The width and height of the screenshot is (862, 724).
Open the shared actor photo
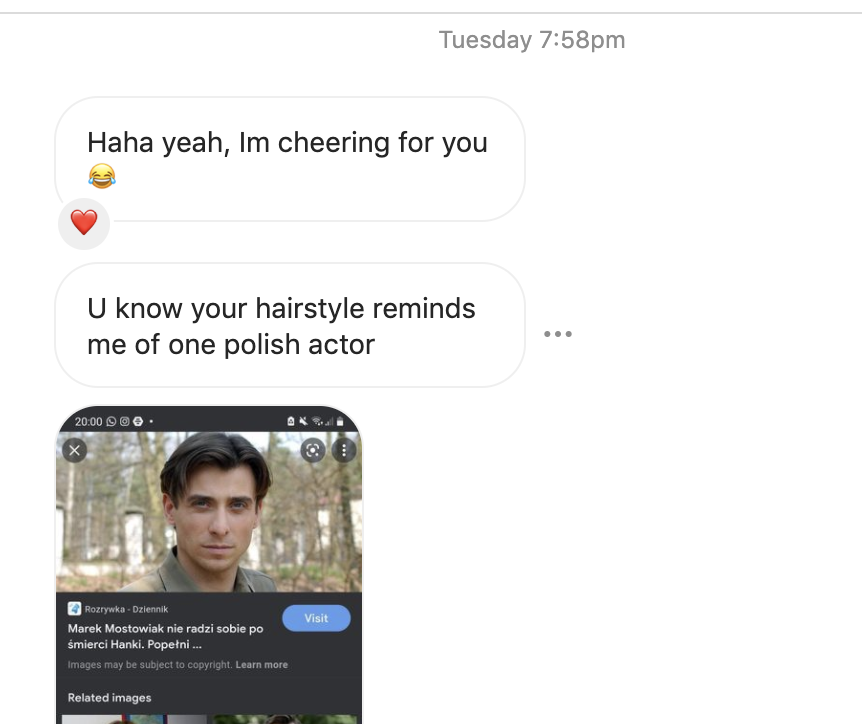(209, 512)
